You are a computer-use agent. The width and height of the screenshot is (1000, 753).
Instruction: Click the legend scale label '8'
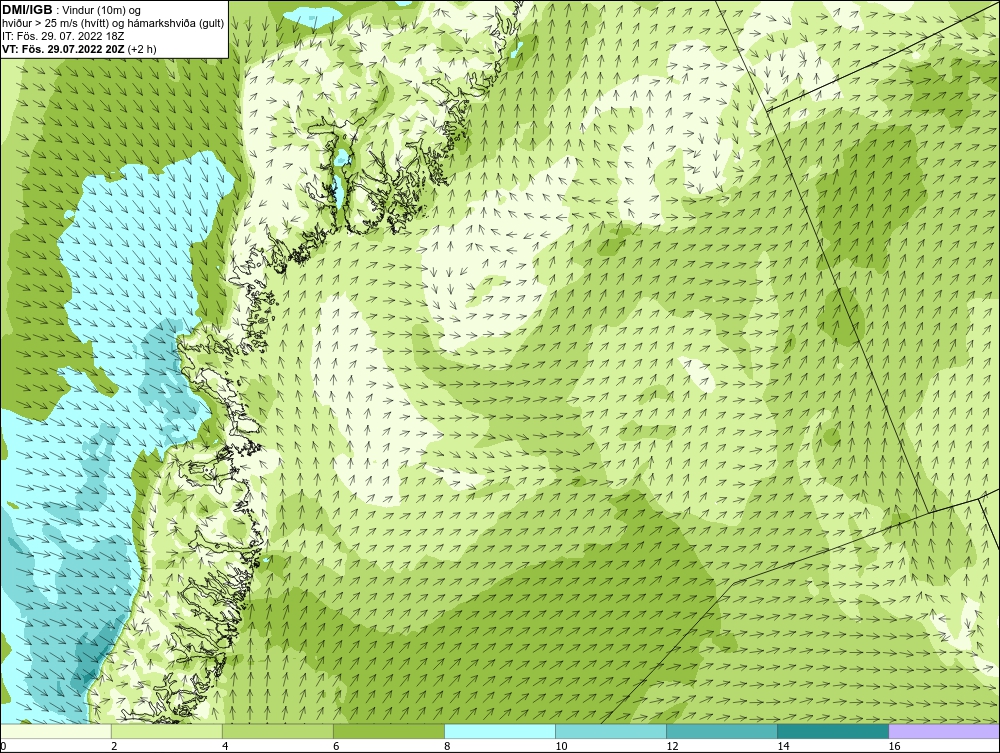447,746
